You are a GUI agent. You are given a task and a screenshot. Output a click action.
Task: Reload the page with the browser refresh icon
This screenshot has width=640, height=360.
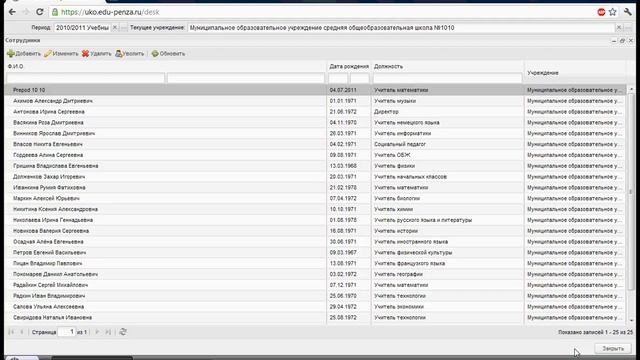(40, 12)
